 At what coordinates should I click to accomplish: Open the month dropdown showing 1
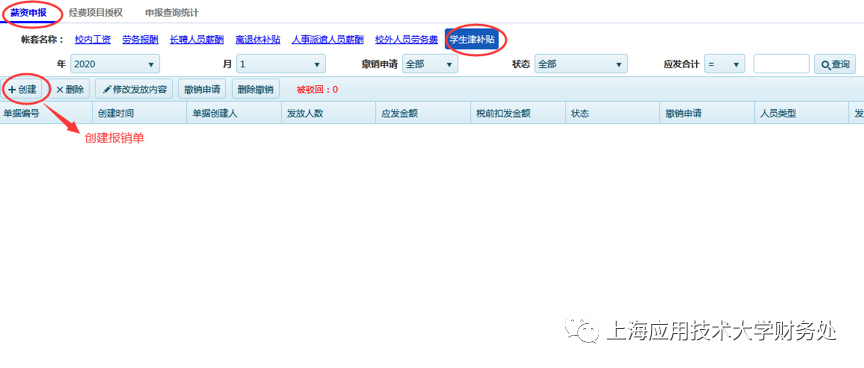coord(281,64)
